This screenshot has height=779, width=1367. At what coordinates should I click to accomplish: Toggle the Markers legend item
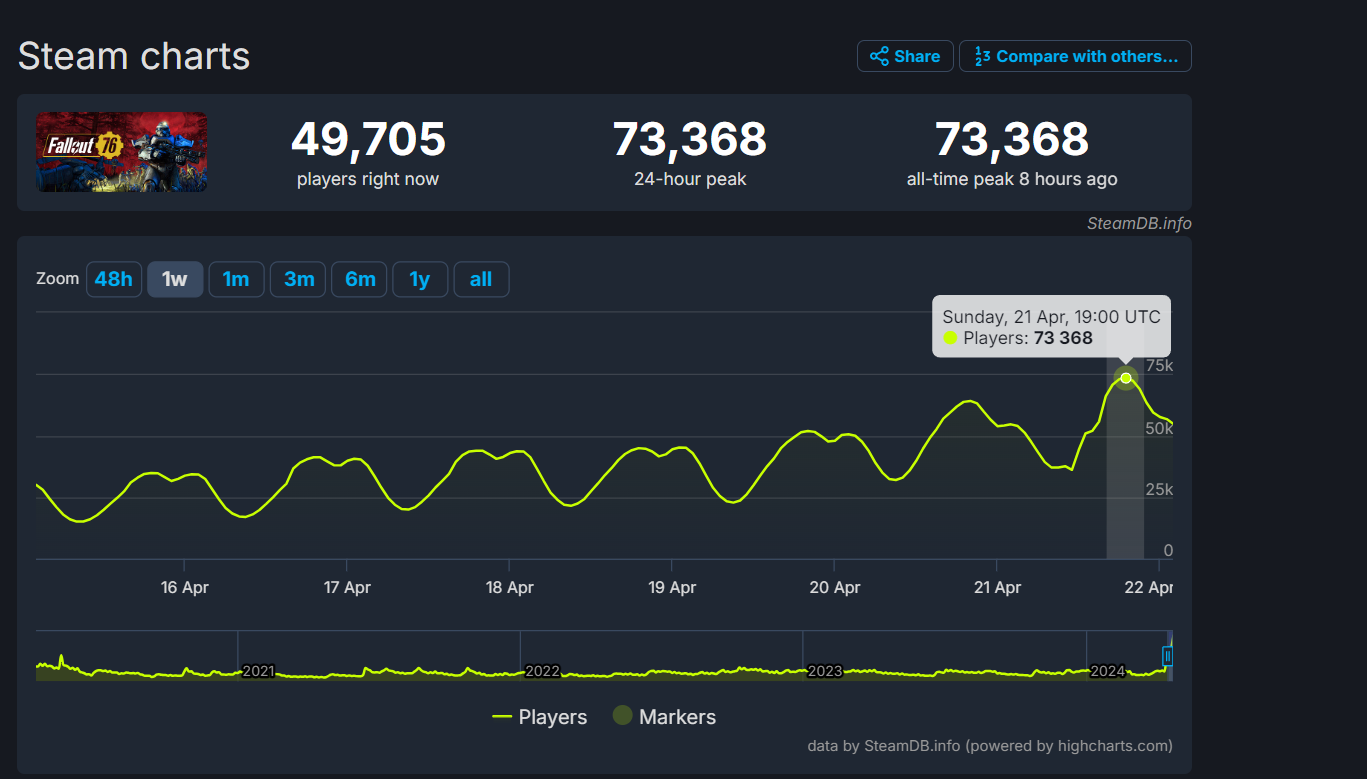coord(664,717)
